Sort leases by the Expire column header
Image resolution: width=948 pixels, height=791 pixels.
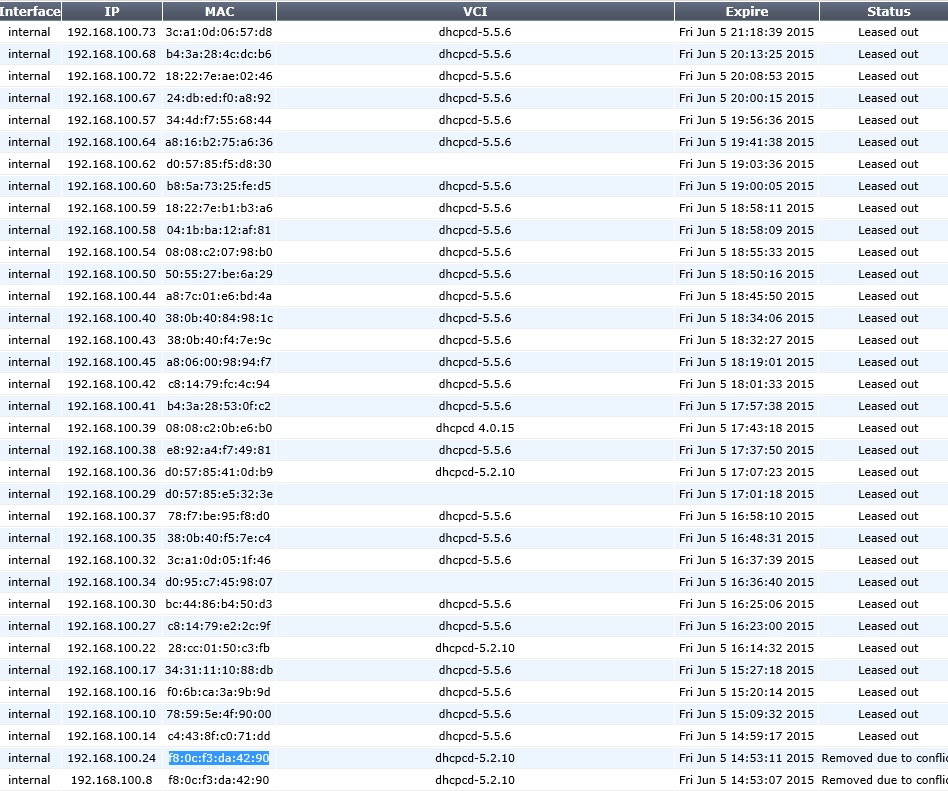[747, 11]
